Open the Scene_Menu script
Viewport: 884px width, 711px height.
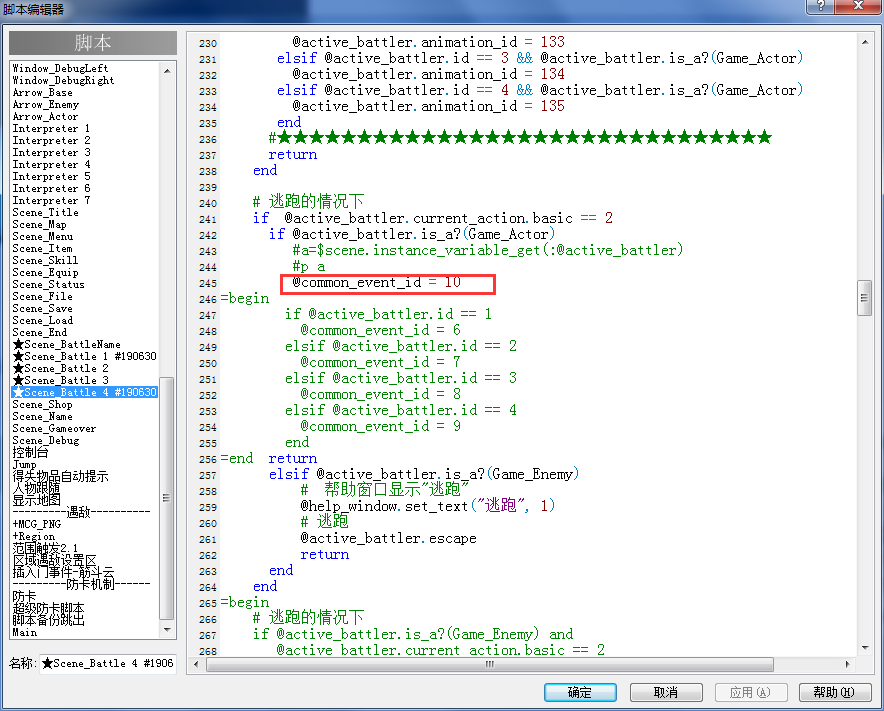click(43, 236)
